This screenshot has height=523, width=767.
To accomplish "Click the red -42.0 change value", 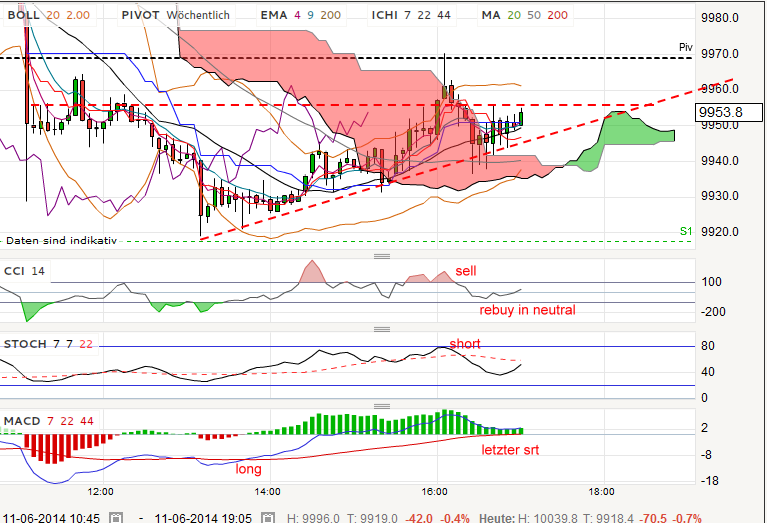I will coord(419,518).
